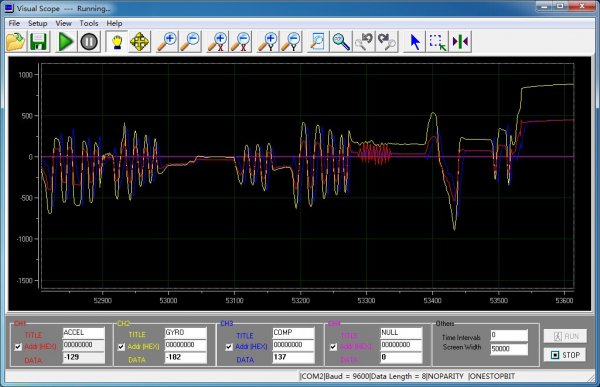The image size is (600, 387).
Task: Open the Tools menu
Action: click(89, 23)
